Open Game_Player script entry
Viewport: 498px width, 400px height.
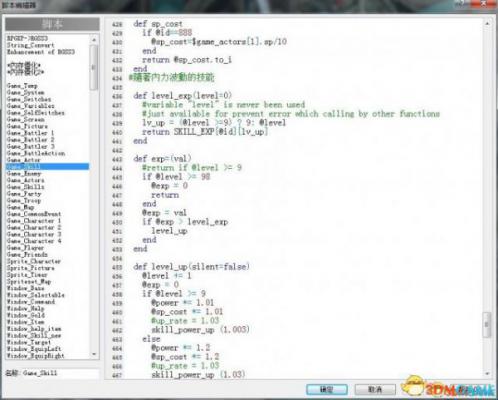click(x=25, y=248)
